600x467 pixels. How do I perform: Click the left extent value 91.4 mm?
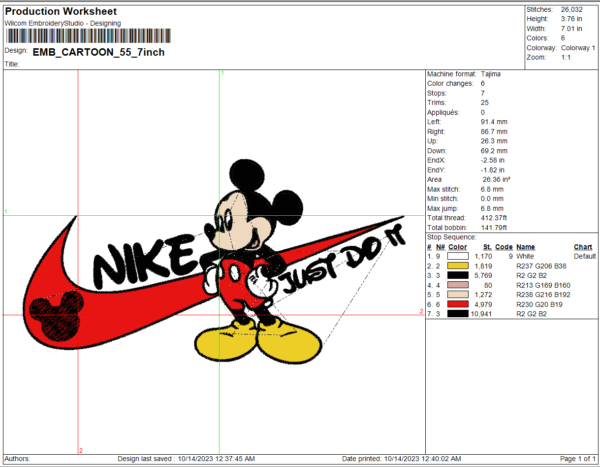(494, 122)
